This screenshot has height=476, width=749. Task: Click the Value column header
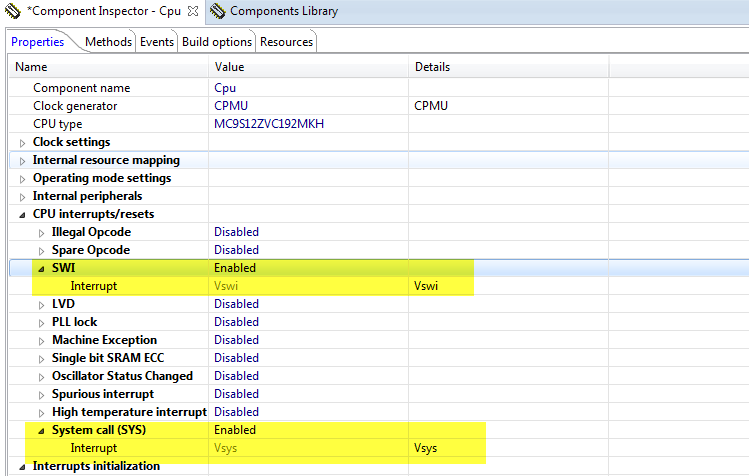(309, 67)
